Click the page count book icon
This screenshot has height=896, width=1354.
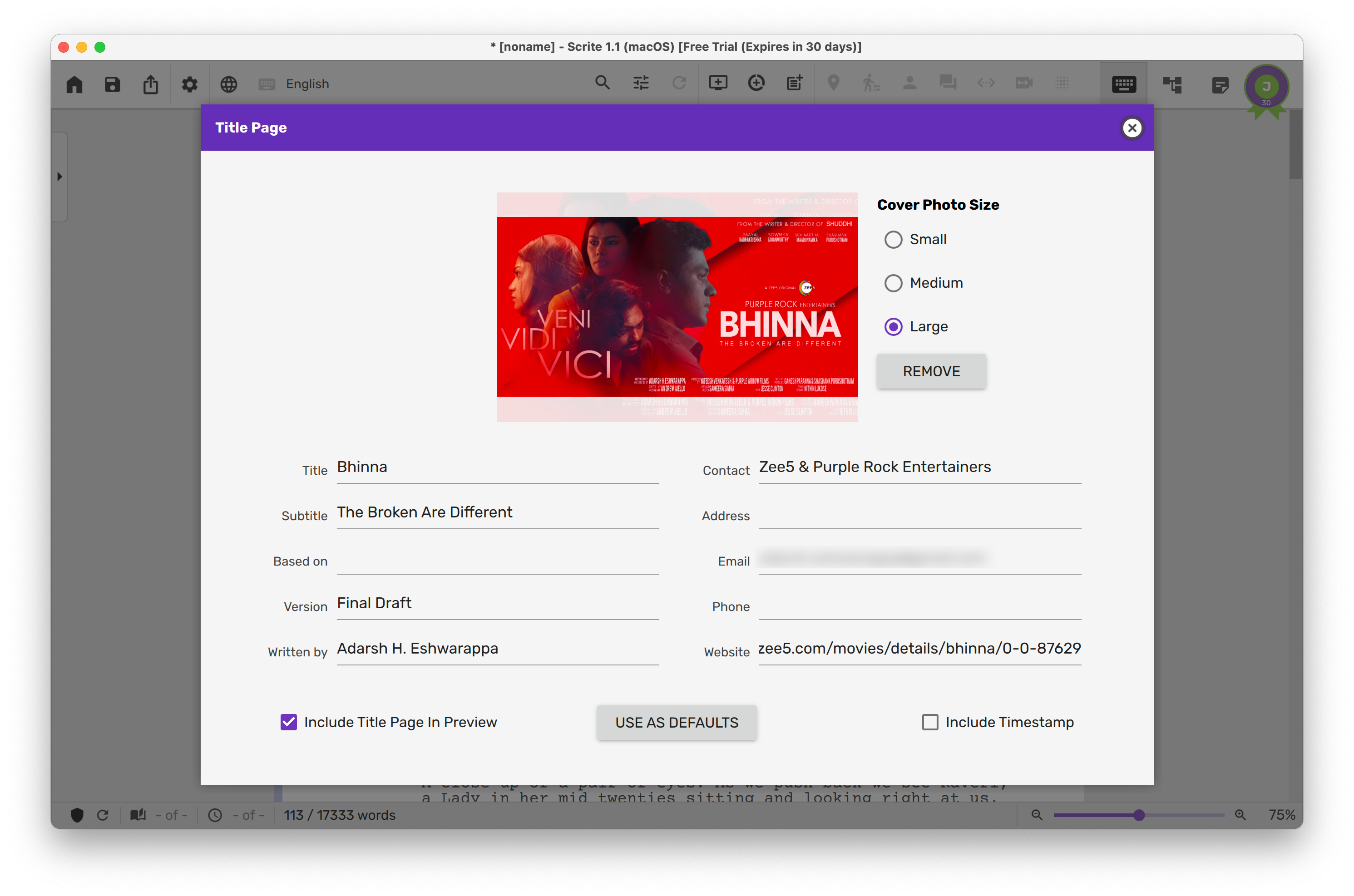point(138,815)
